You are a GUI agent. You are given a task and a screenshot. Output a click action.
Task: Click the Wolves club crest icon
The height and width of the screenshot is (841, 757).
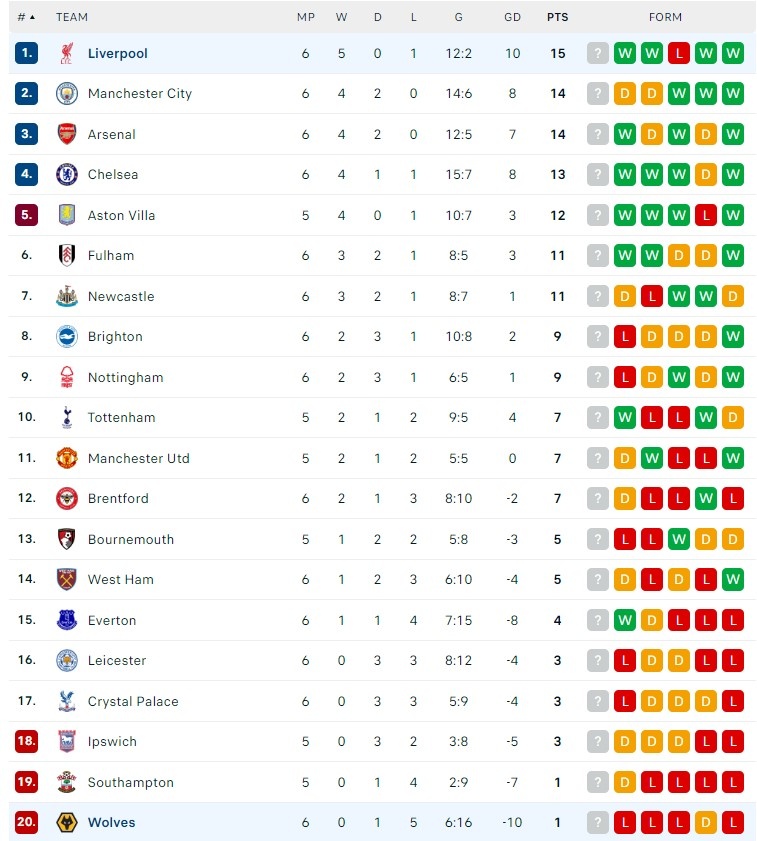click(67, 822)
